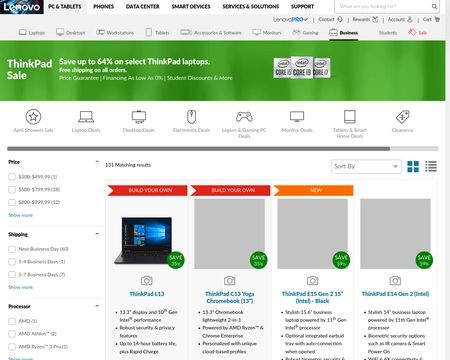
Task: Open Clearance tag icon
Action: click(402, 117)
